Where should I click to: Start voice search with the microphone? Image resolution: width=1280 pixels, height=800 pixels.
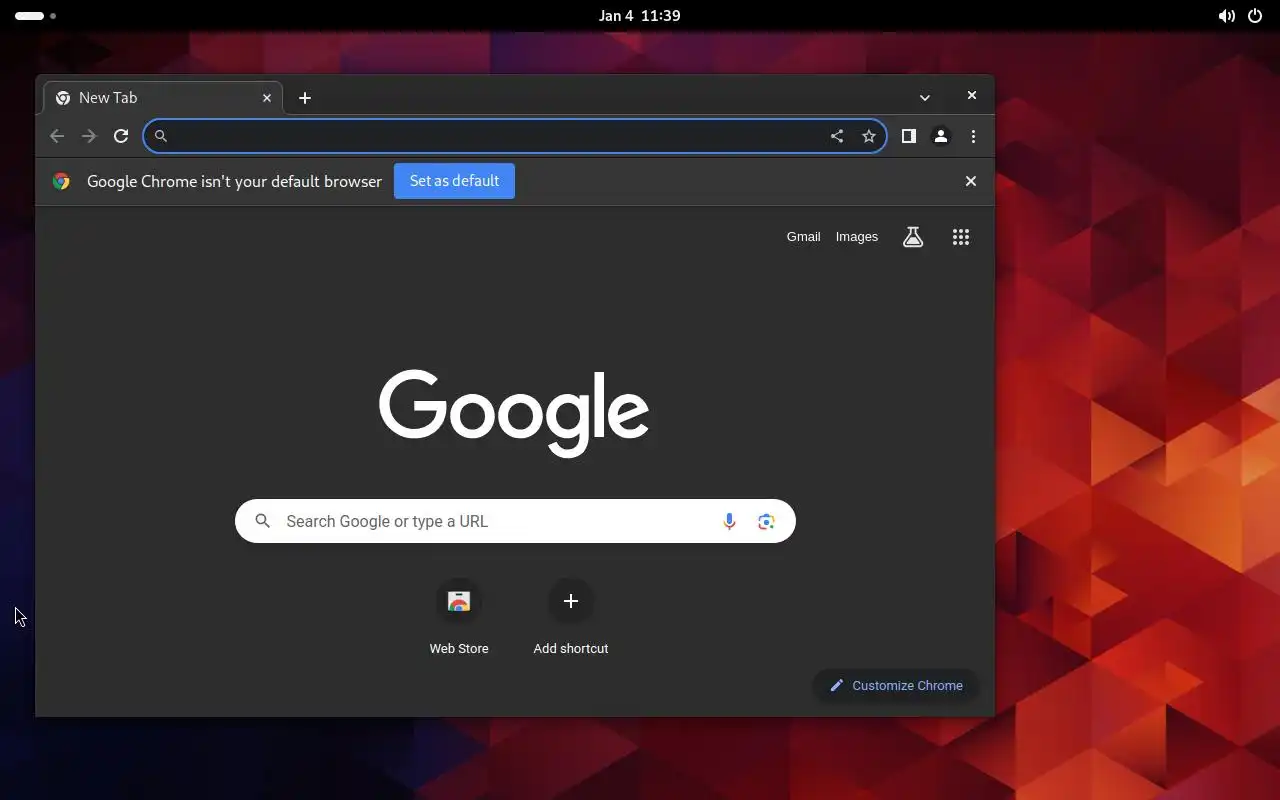click(x=729, y=521)
